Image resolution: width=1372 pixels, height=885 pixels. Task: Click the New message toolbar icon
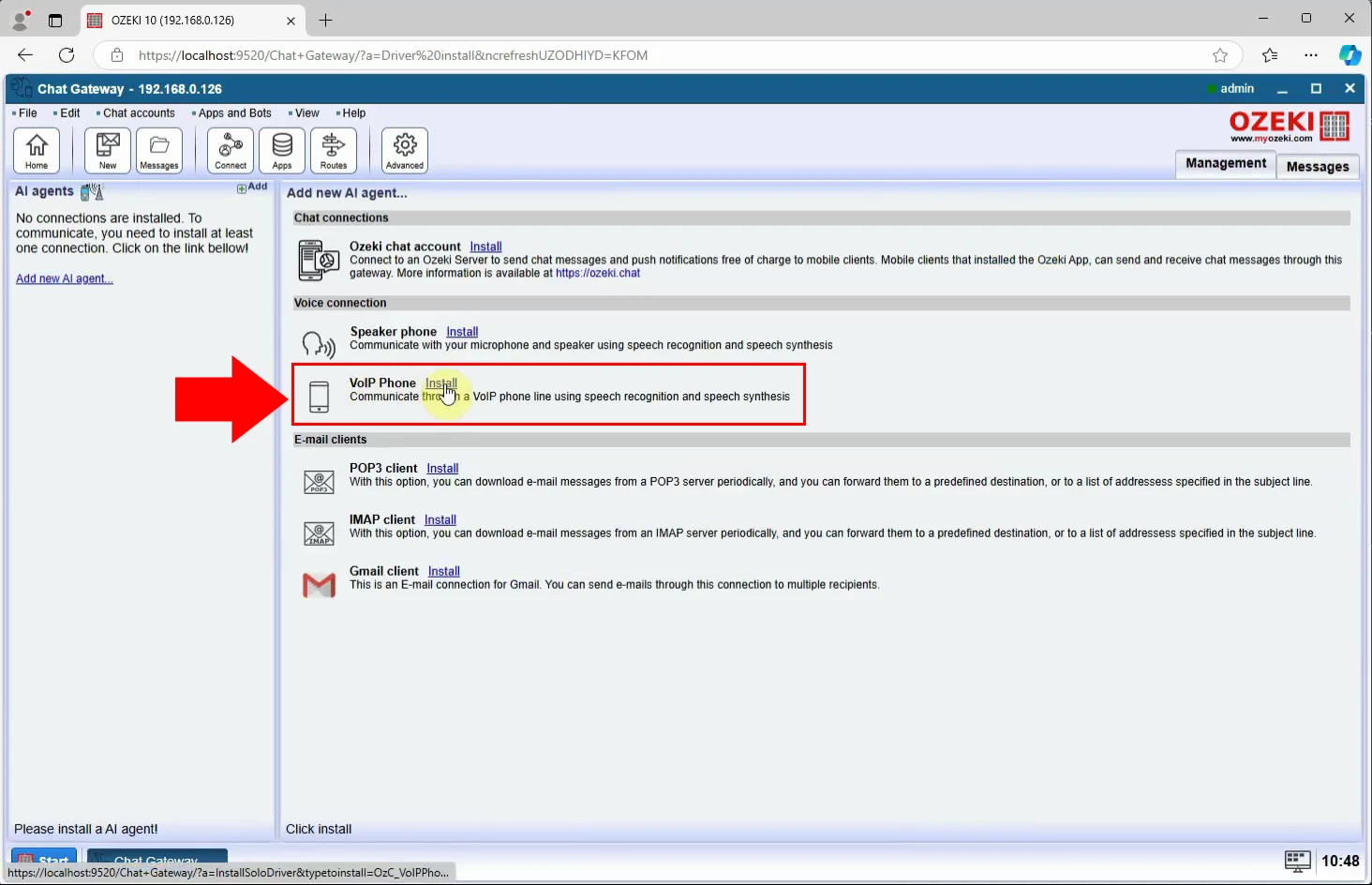(x=108, y=150)
